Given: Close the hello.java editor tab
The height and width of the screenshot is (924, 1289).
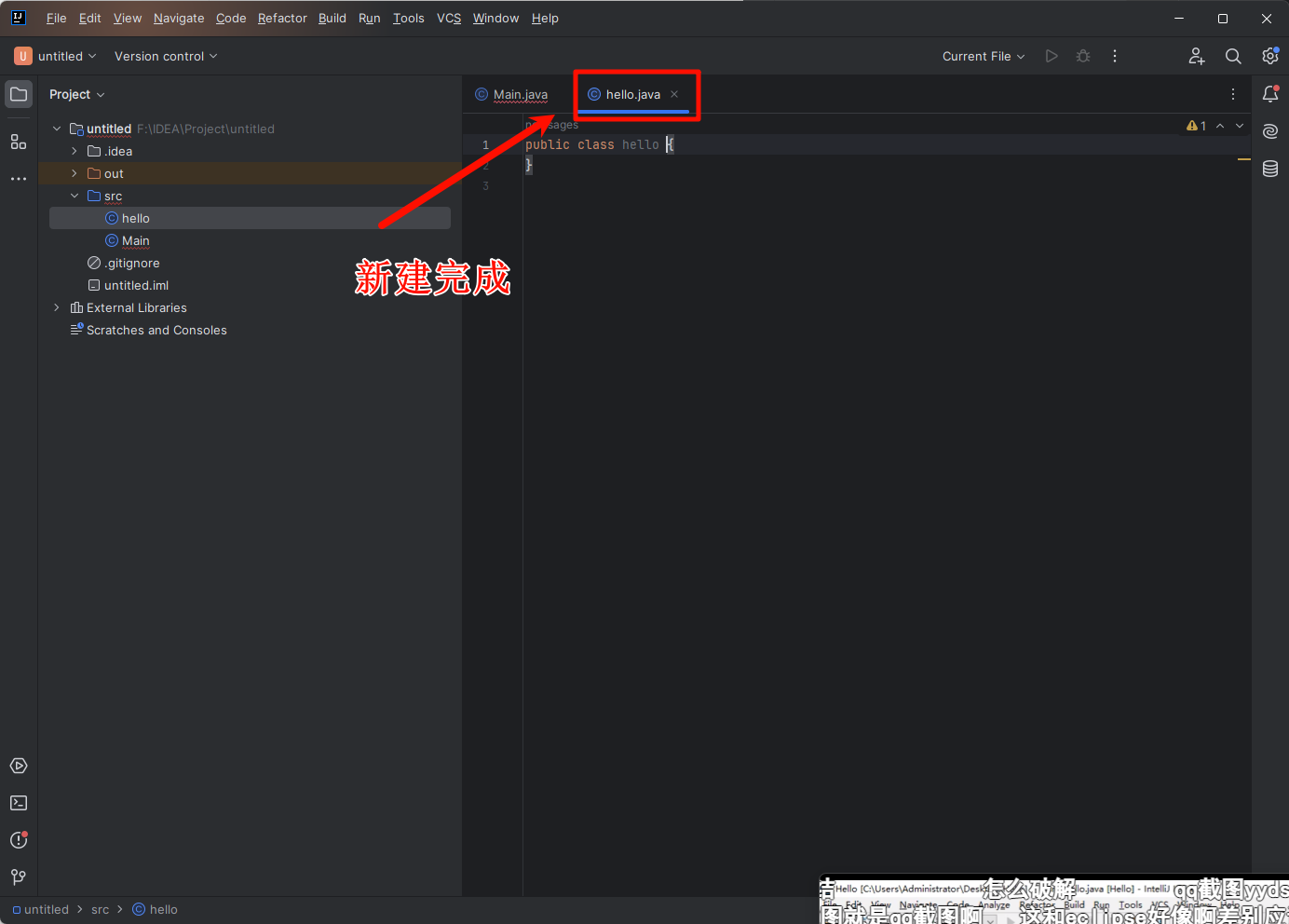Looking at the screenshot, I should tap(674, 94).
